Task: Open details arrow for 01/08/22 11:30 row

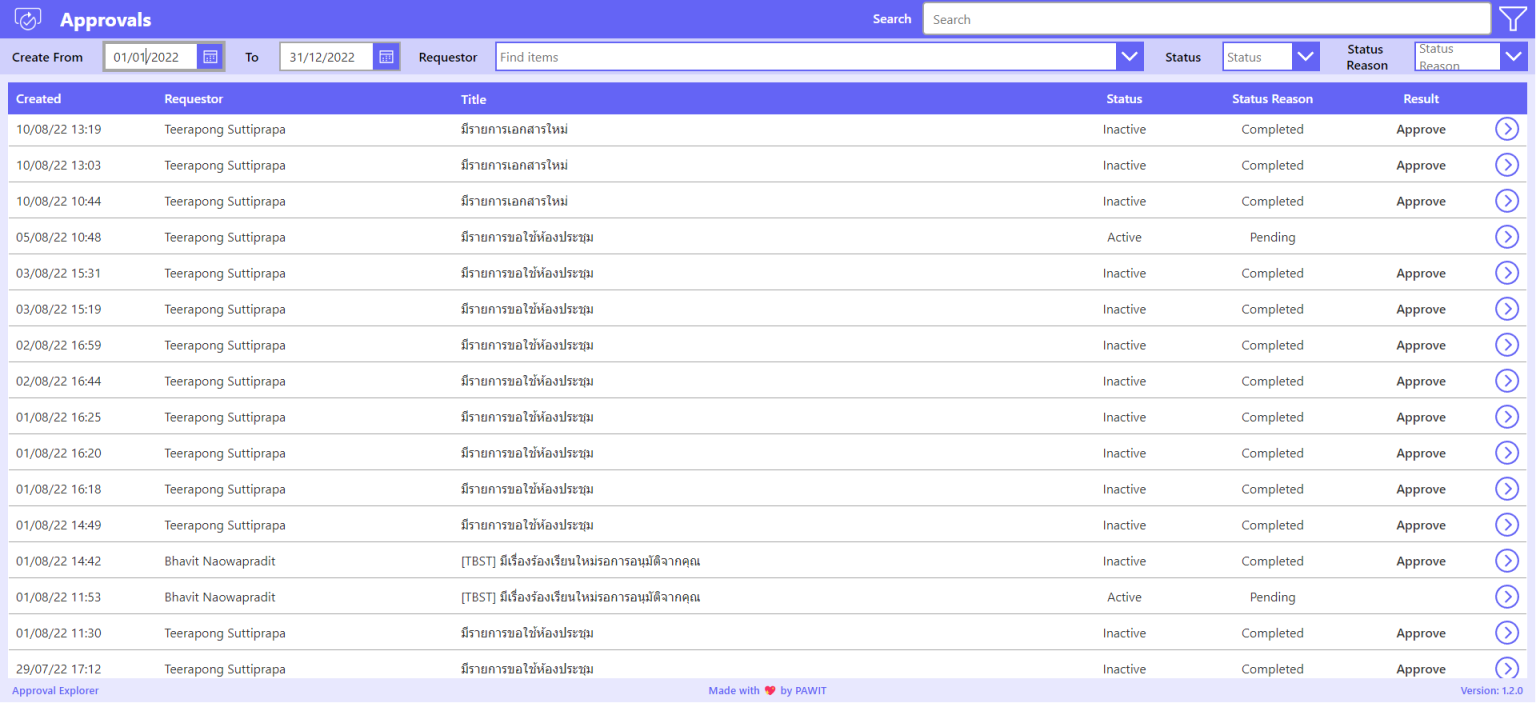Action: click(1507, 633)
